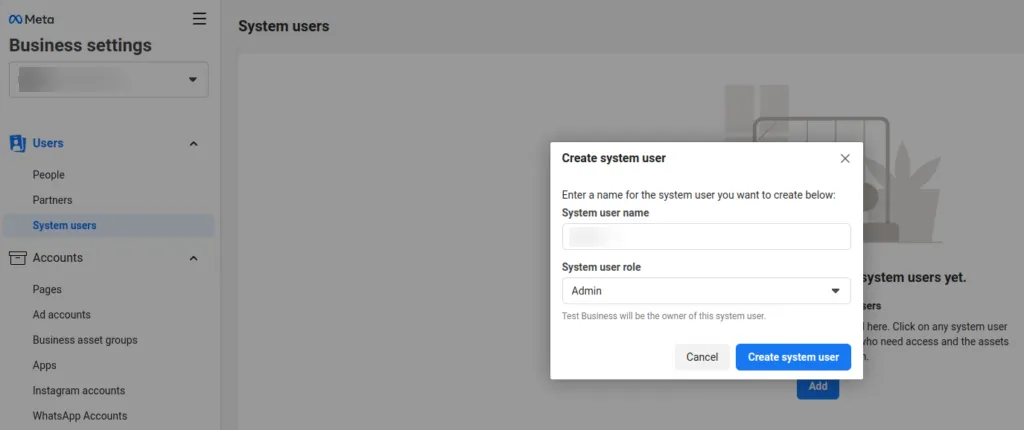Open the business account selector dropdown
The width and height of the screenshot is (1024, 430).
tap(108, 80)
